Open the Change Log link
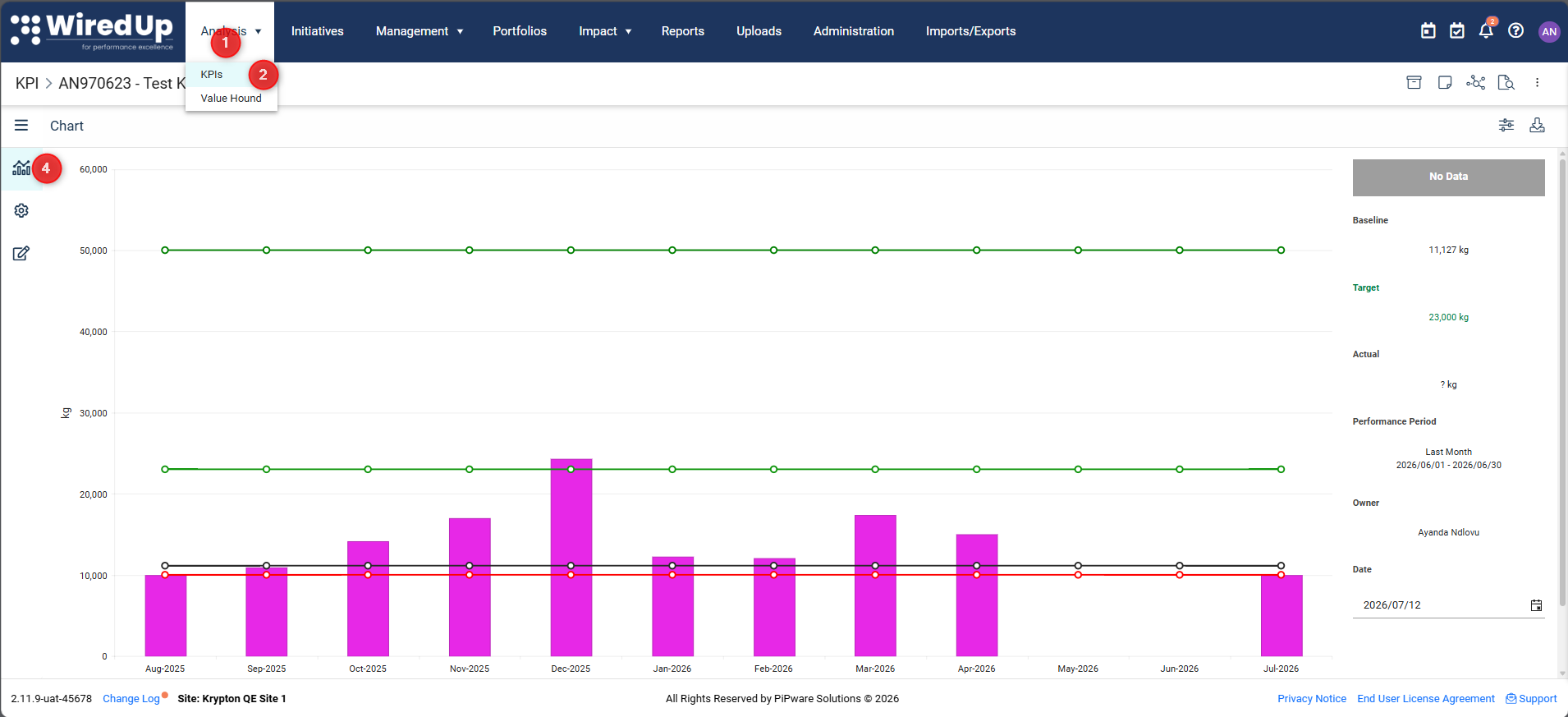Screen dimensions: 1568x717 point(131,698)
